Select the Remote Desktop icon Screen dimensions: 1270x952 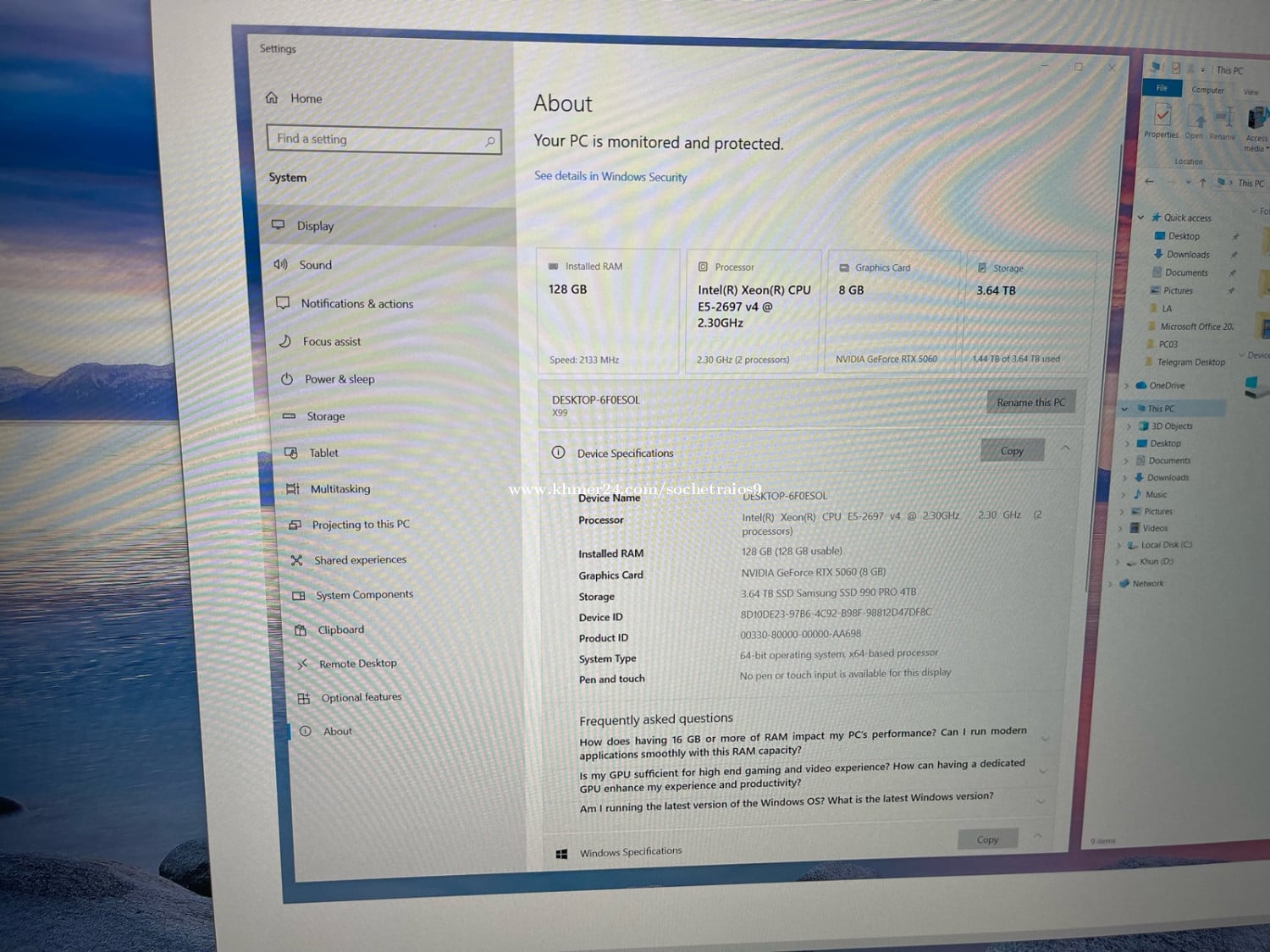(301, 664)
